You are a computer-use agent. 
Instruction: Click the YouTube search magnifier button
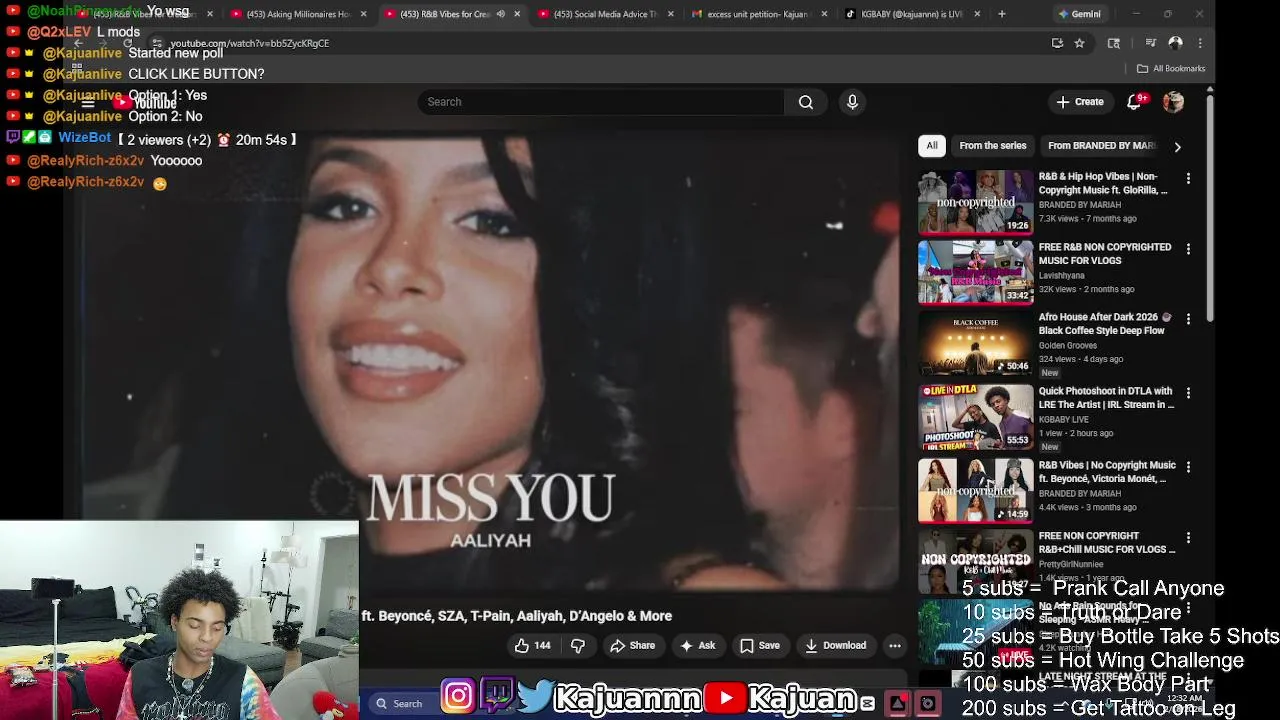[805, 102]
